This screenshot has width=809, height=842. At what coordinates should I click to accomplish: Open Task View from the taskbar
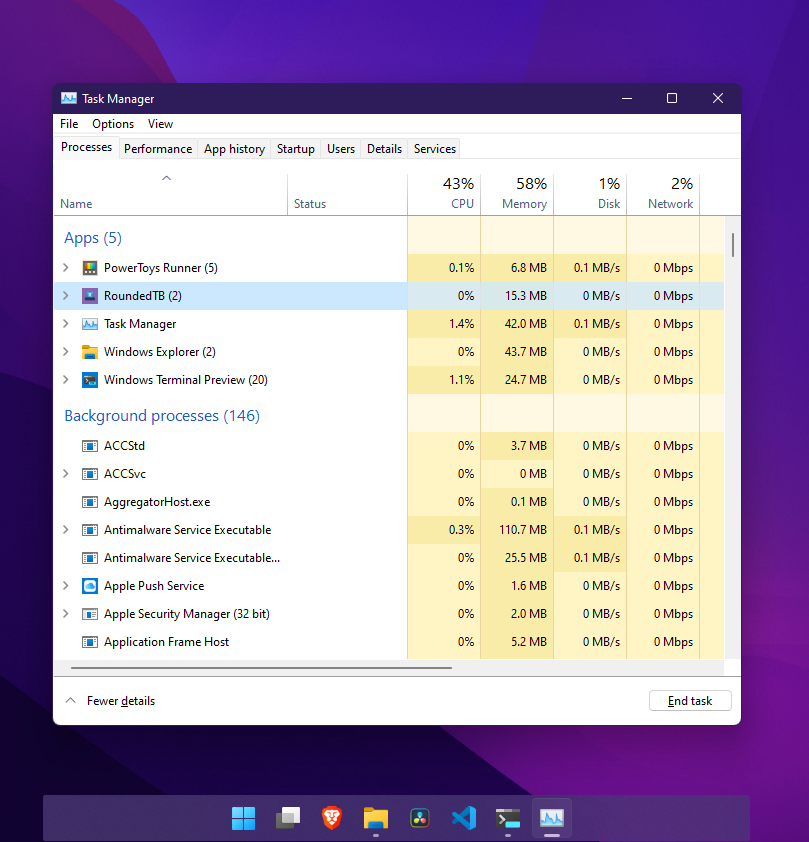288,818
